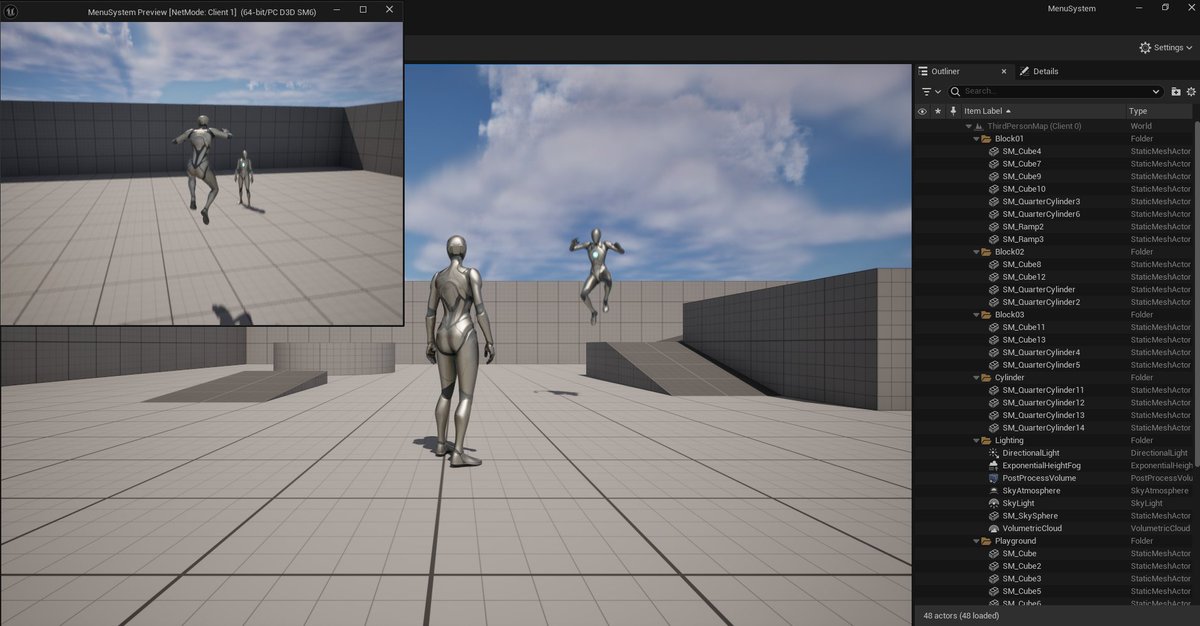Collapse the Playground folder
This screenshot has height=626, width=1200.
(x=975, y=541)
